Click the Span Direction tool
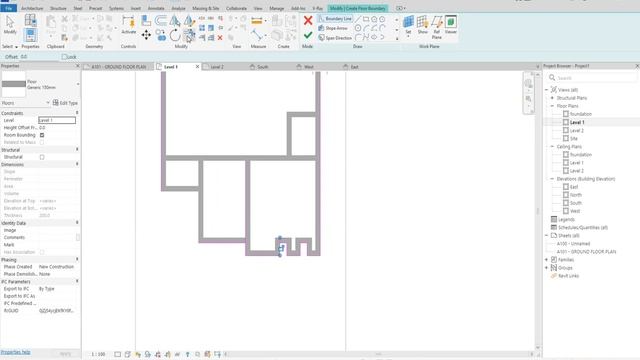 click(335, 38)
